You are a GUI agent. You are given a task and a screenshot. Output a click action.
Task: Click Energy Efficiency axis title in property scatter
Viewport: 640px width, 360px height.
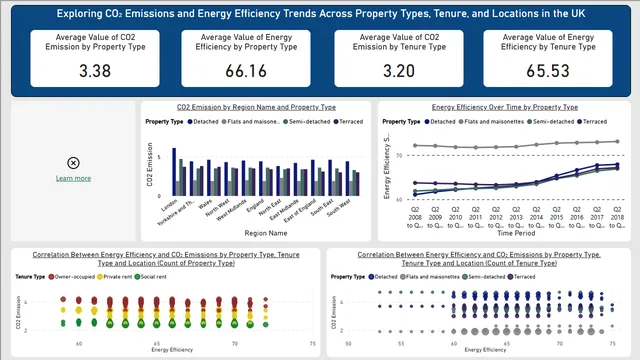tap(485, 350)
